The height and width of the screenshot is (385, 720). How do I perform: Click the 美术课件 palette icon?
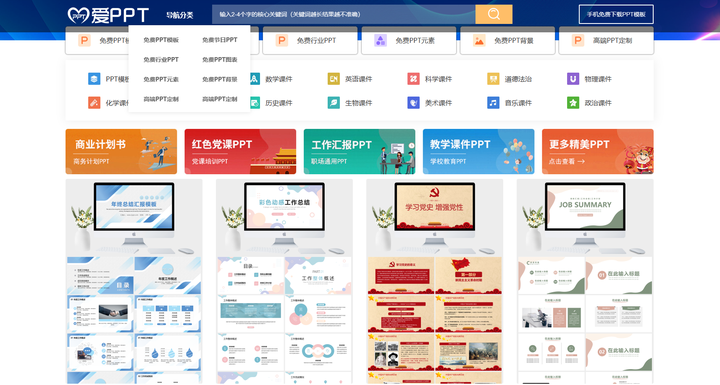pos(413,103)
